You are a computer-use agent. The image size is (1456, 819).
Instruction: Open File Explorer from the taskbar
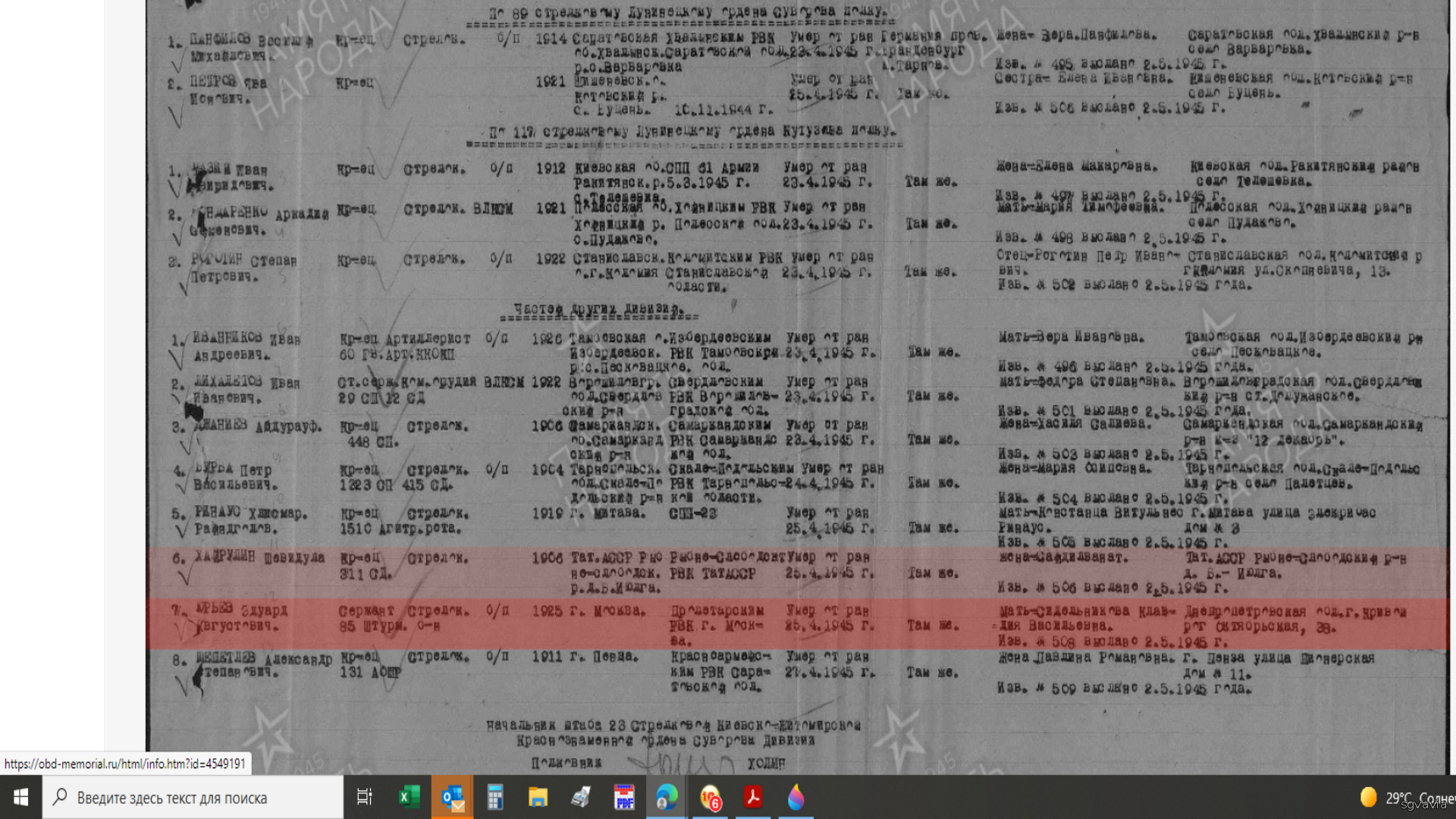538,797
